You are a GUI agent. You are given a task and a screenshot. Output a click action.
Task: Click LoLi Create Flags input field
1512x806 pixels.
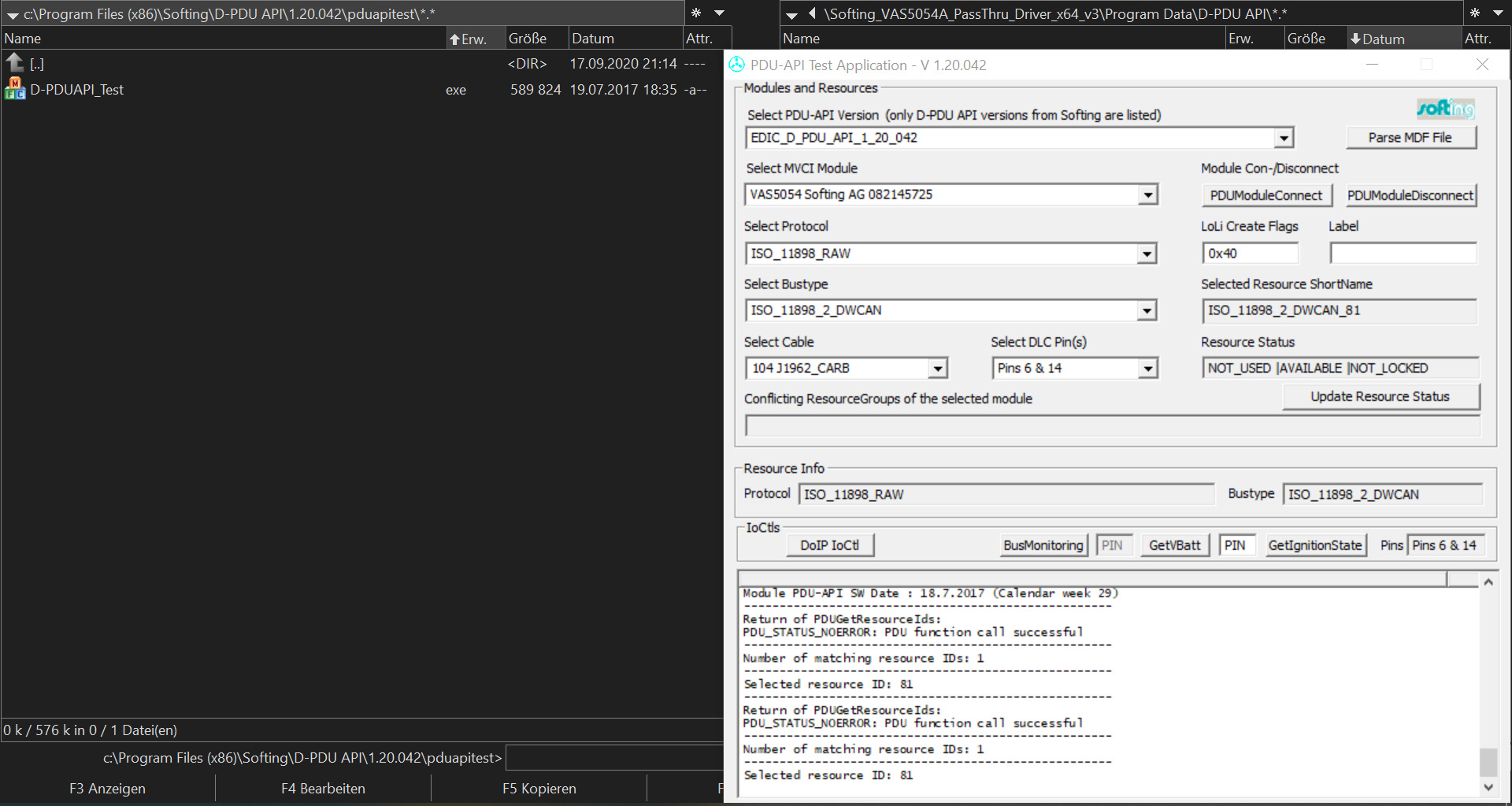pyautogui.click(x=1251, y=253)
